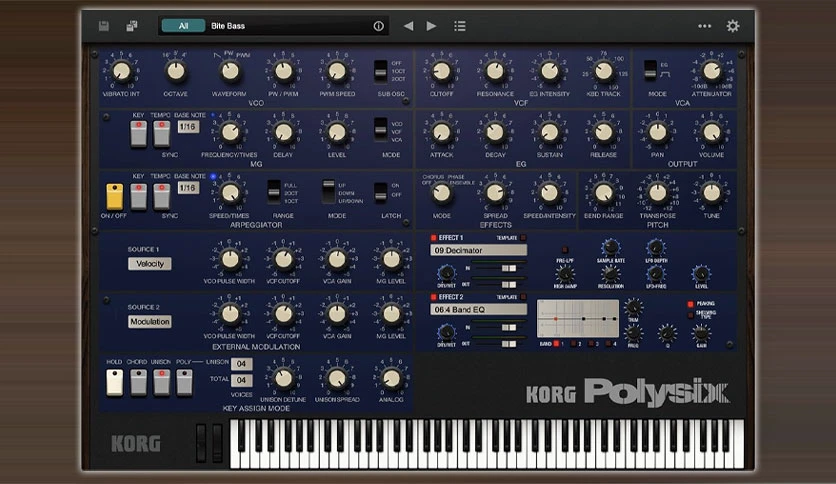This screenshot has width=836, height=484.
Task: Click the Bite Bass preset name
Action: pos(228,26)
